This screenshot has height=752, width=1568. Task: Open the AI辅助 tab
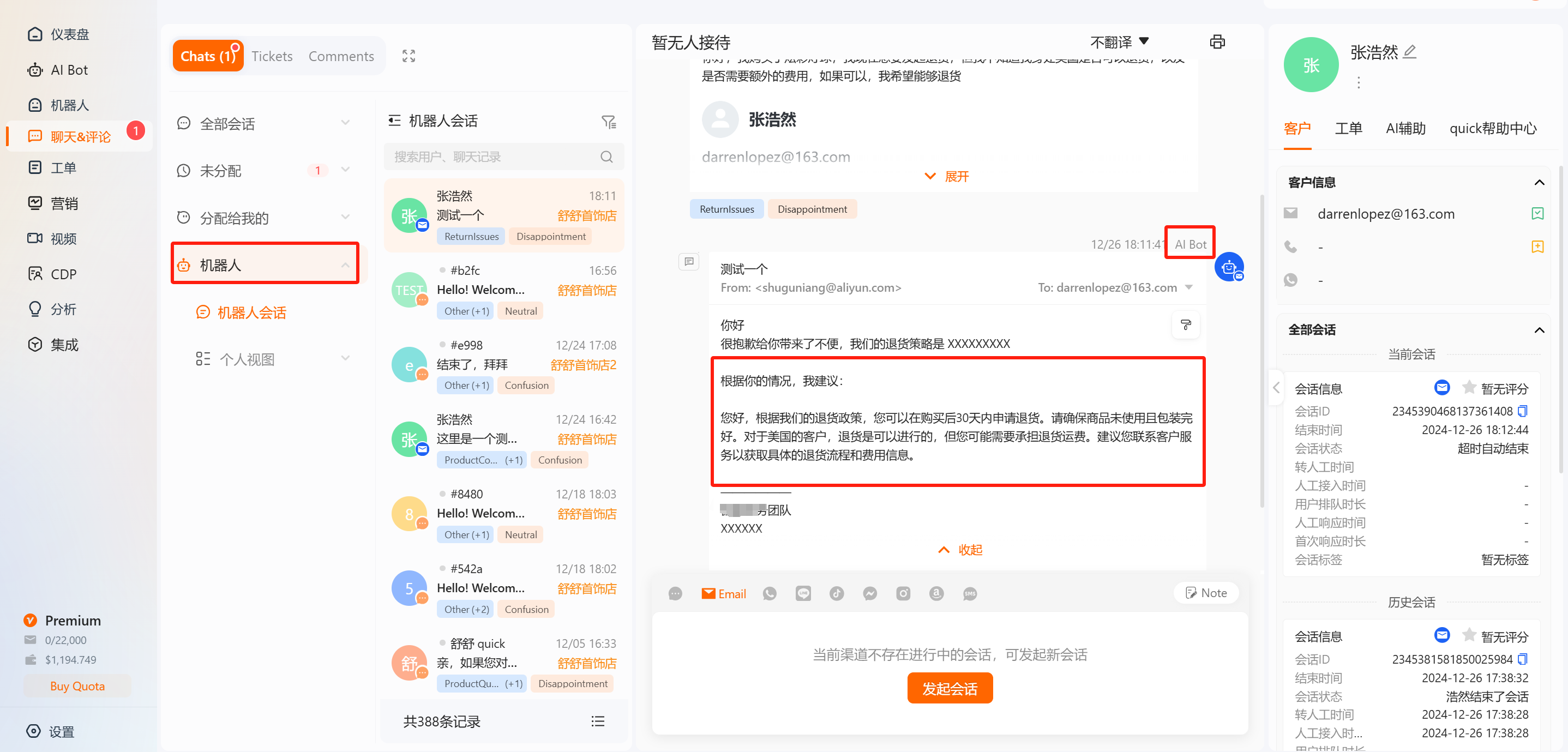tap(1405, 128)
